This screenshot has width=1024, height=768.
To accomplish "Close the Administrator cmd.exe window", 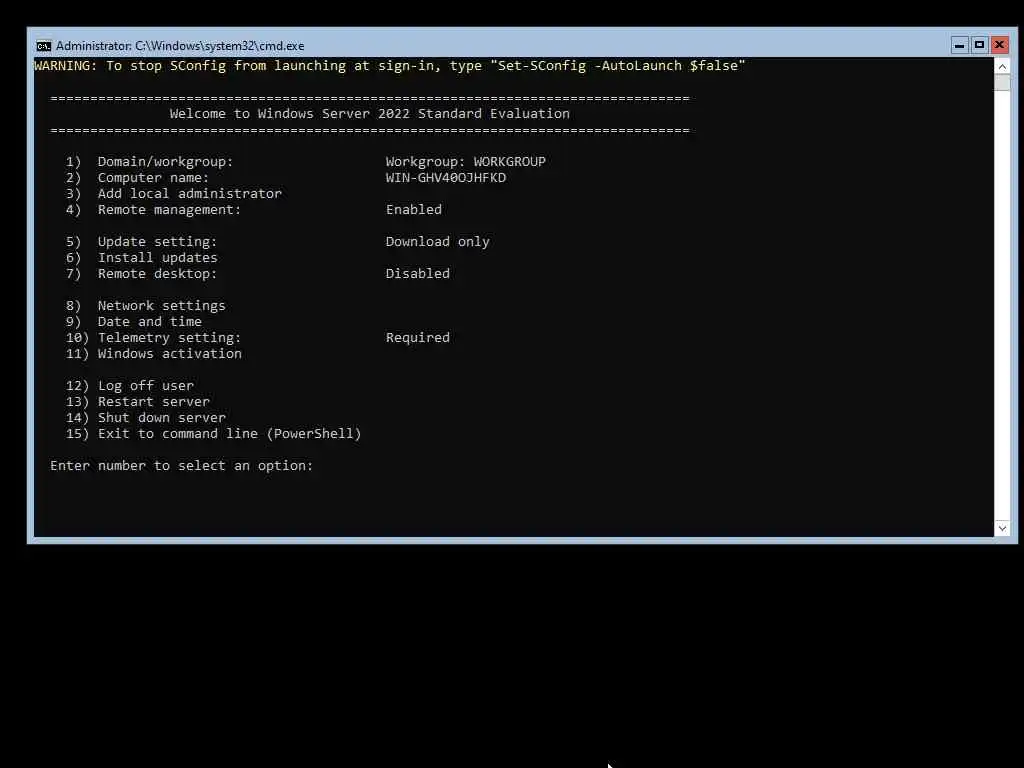I will tap(999, 45).
